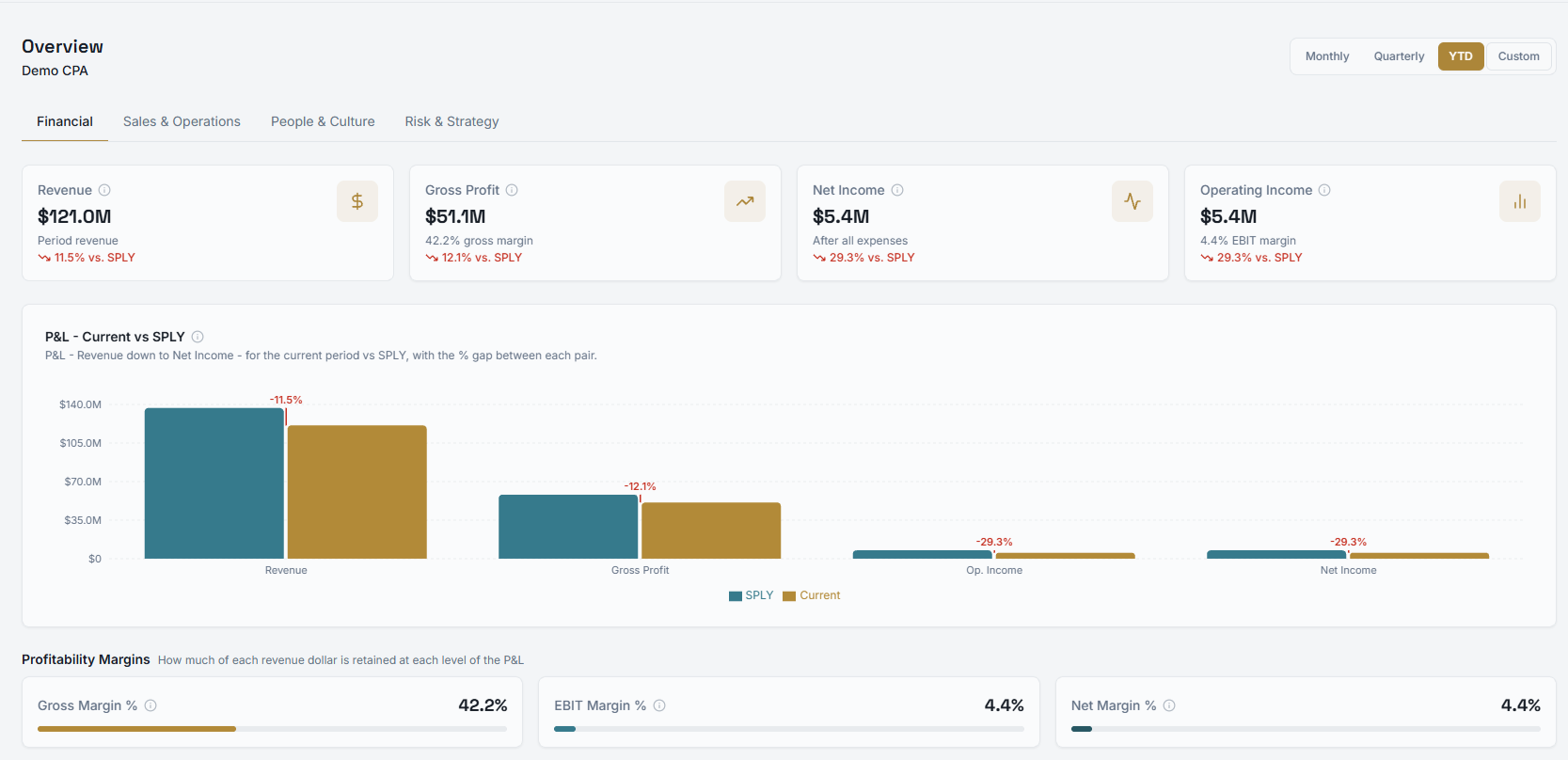Click the Current Revenue bar in the chart
1568x760 pixels.
[x=357, y=492]
